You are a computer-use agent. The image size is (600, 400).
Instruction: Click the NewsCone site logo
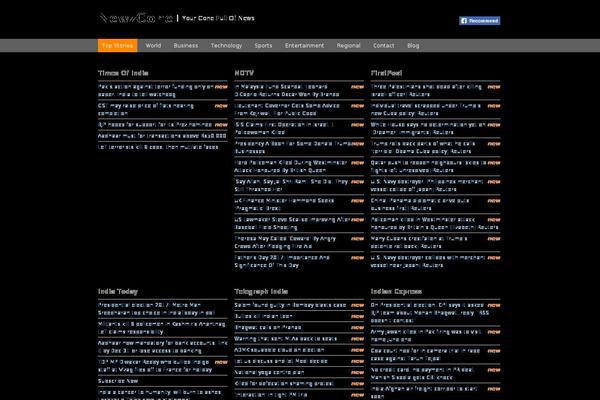[136, 18]
